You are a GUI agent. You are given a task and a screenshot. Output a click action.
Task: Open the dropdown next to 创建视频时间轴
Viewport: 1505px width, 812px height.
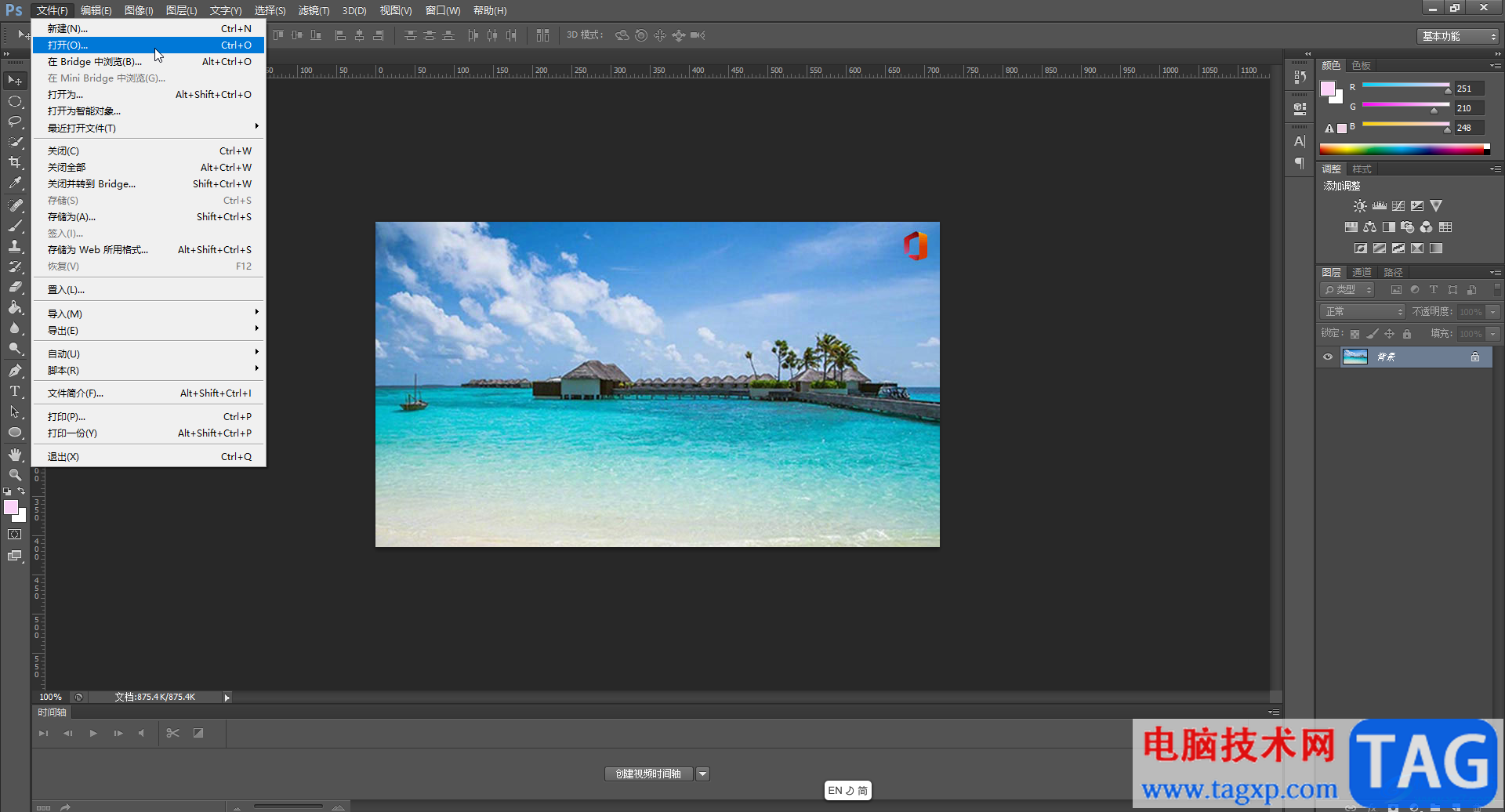click(703, 774)
